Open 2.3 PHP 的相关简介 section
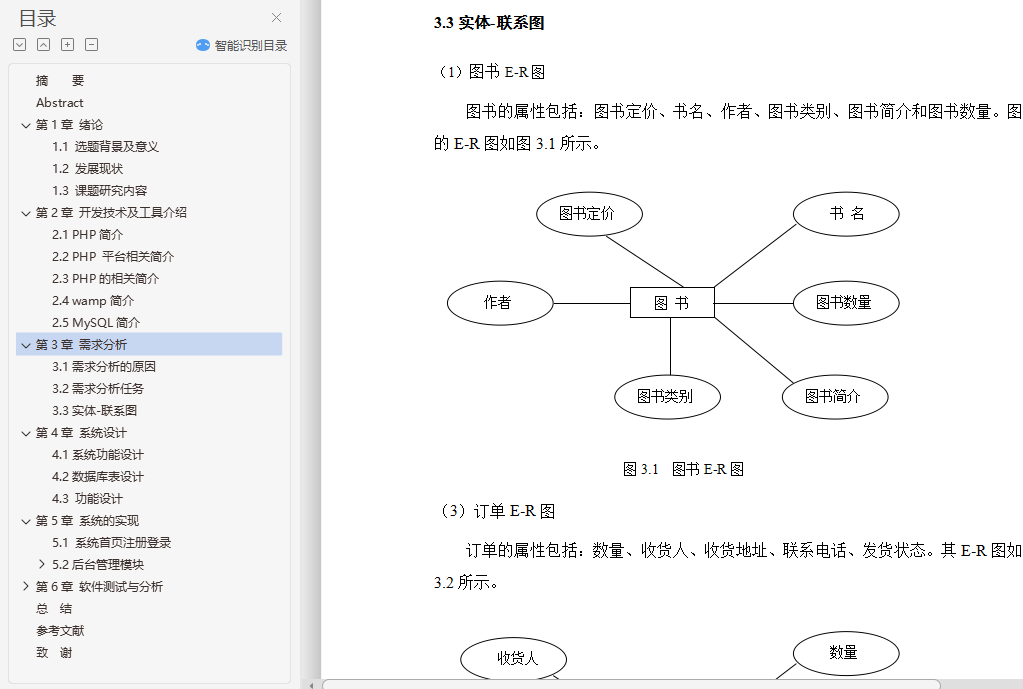The height and width of the screenshot is (689, 1023). [x=106, y=279]
